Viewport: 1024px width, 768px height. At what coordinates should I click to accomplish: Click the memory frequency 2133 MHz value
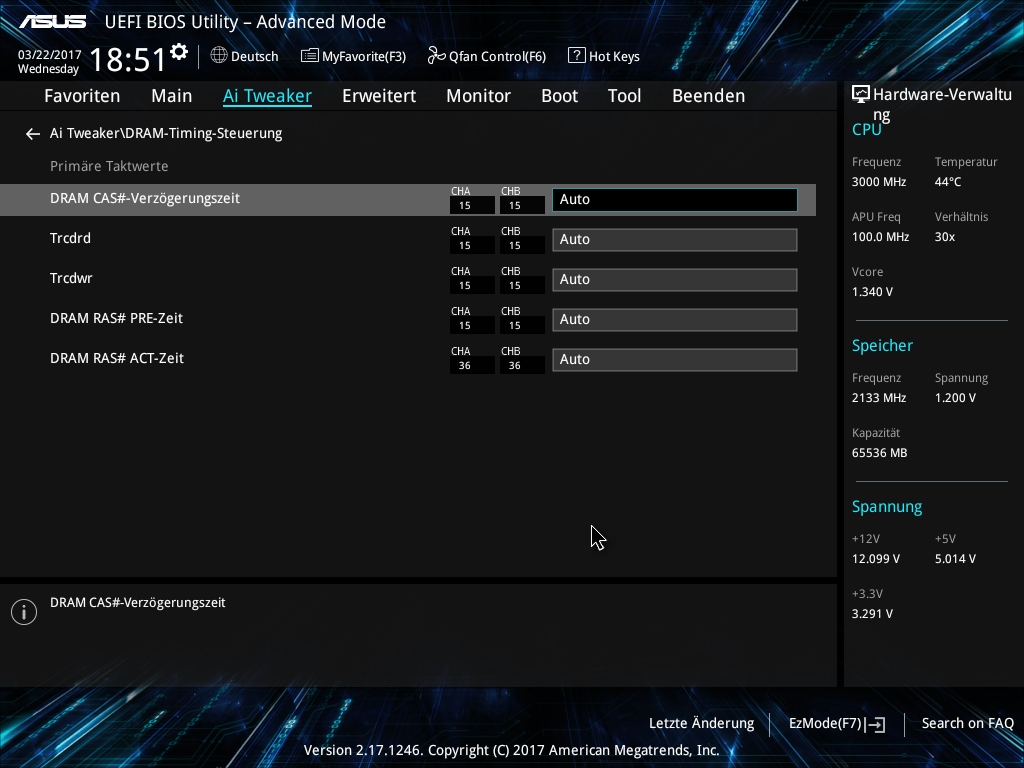[x=879, y=398]
